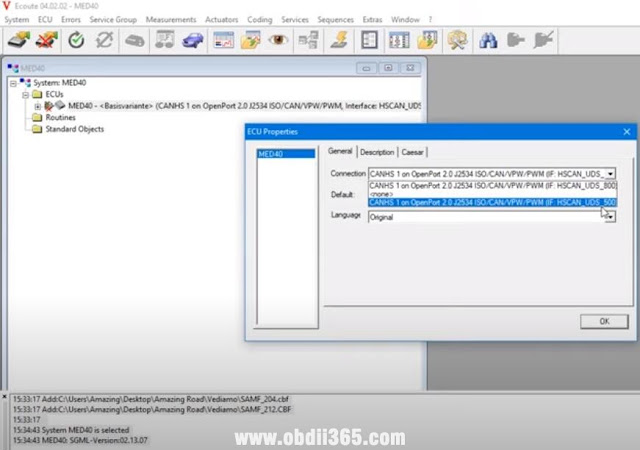Screen dimensions: 640x450
Task: Click the eye icon in toolbar
Action: (278, 40)
